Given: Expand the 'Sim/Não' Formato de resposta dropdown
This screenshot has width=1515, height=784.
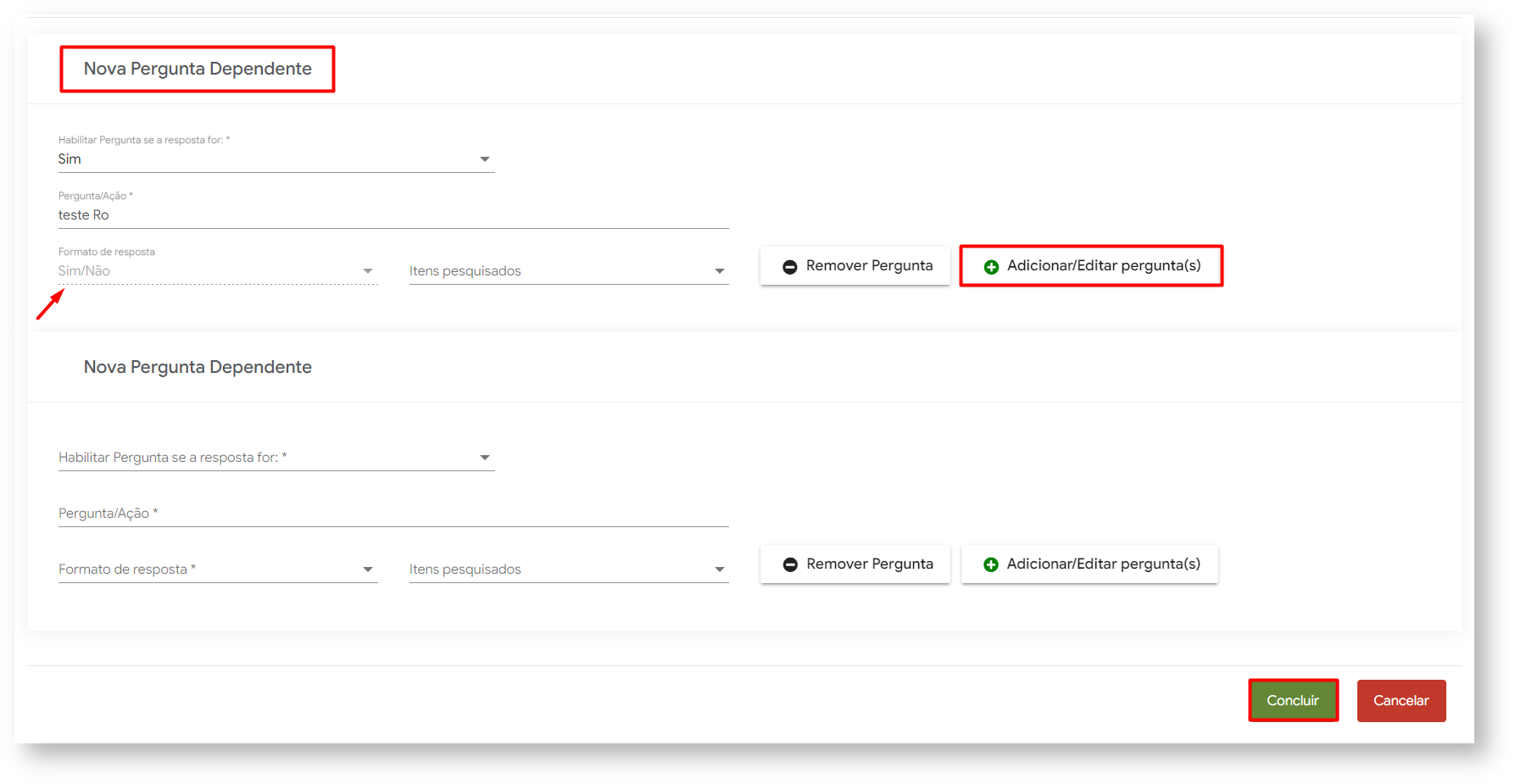Looking at the screenshot, I should (217, 271).
